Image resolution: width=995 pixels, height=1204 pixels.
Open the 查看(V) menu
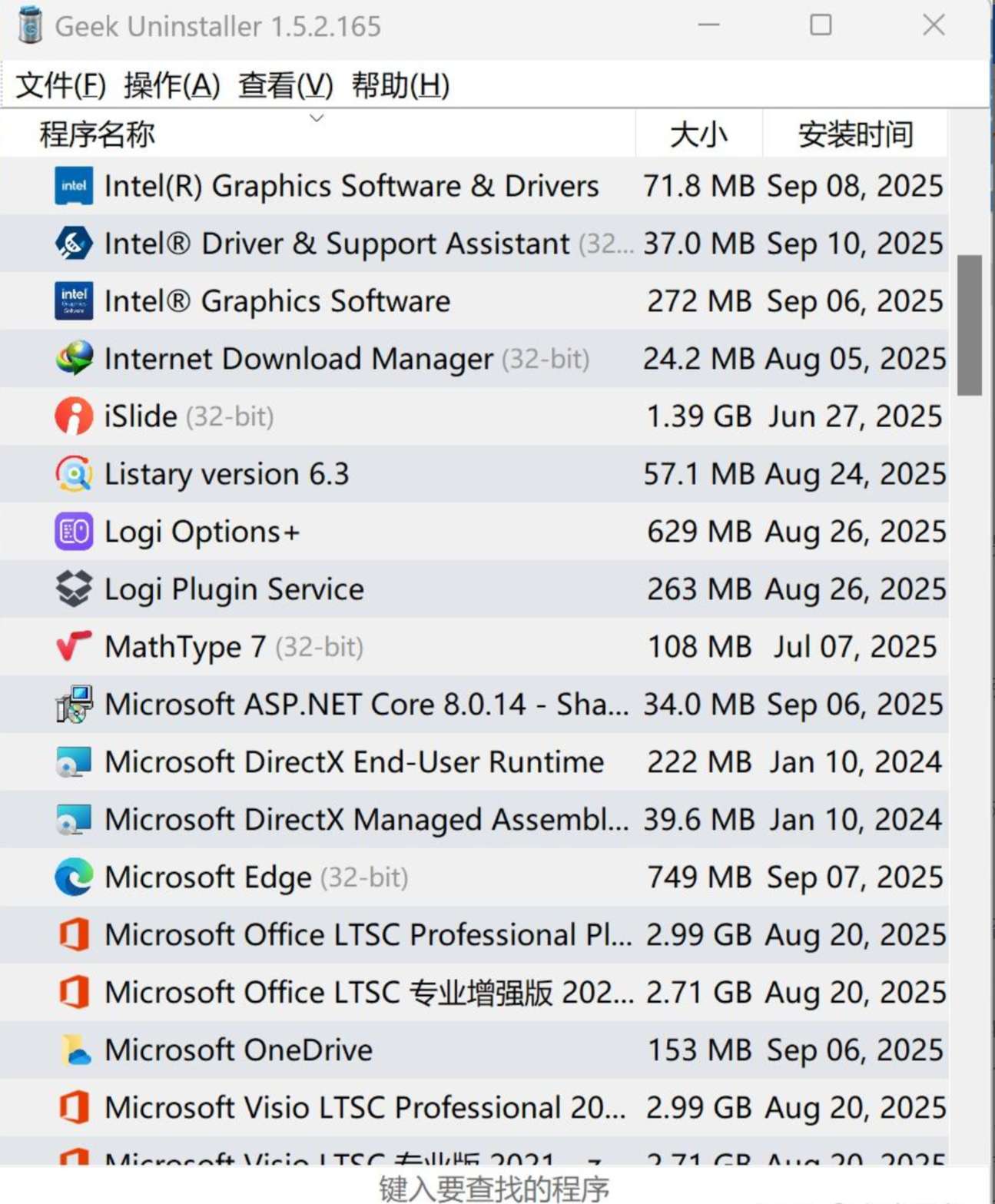pyautogui.click(x=285, y=85)
